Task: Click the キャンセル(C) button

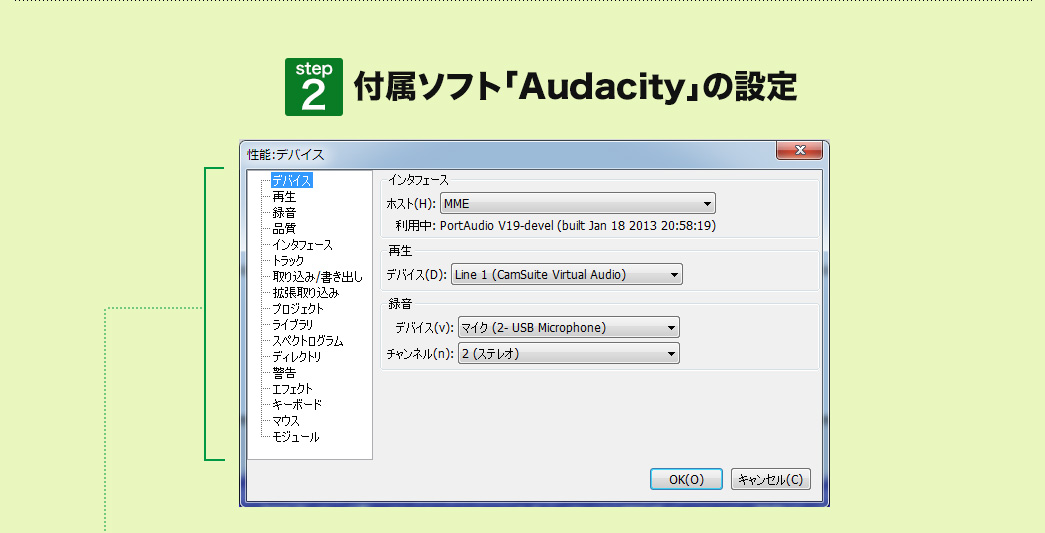Action: click(x=770, y=479)
